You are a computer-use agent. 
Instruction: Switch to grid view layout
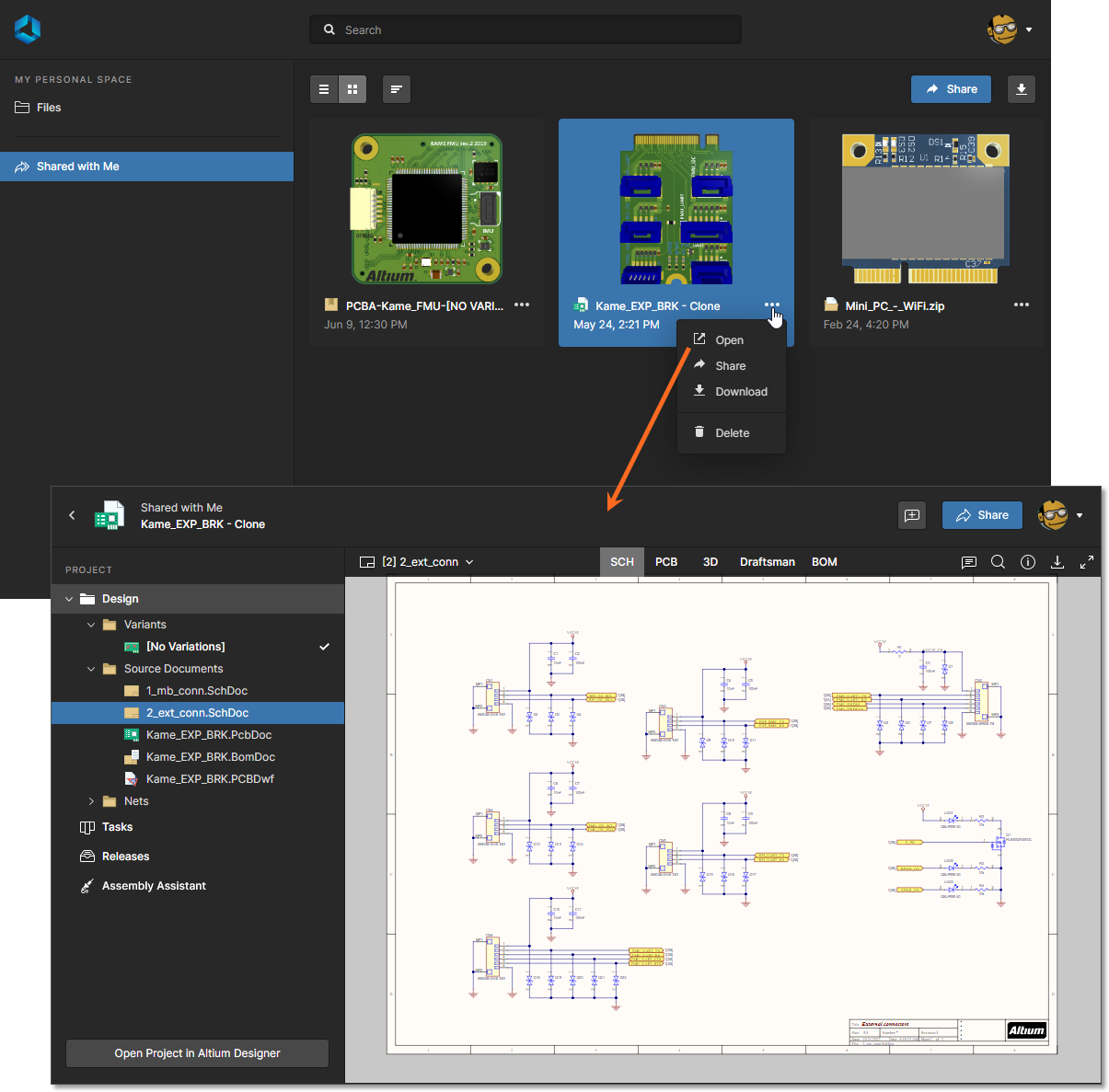point(352,89)
